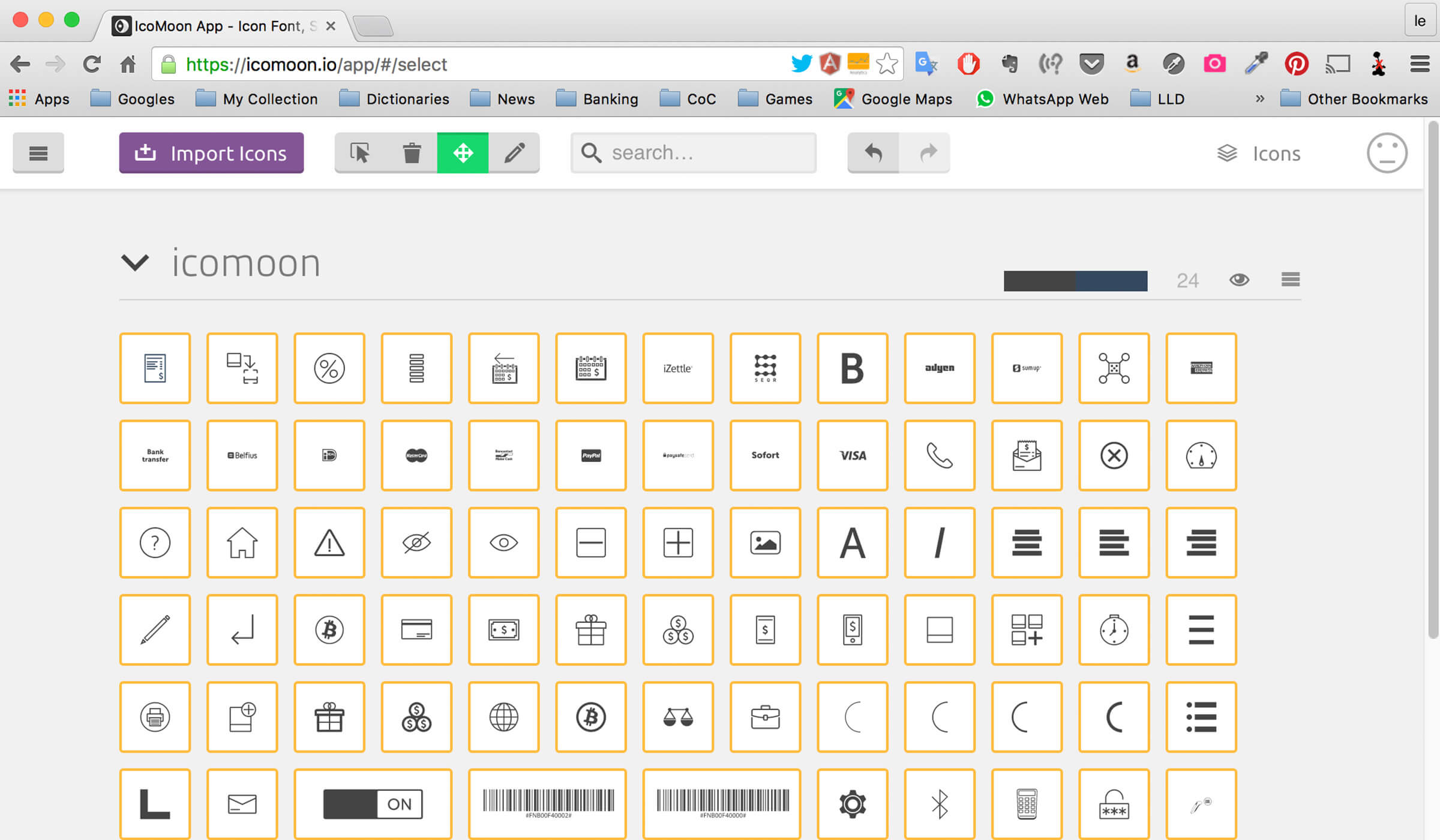The image size is (1440, 840).
Task: Open the Icons layers menu
Action: click(1259, 154)
